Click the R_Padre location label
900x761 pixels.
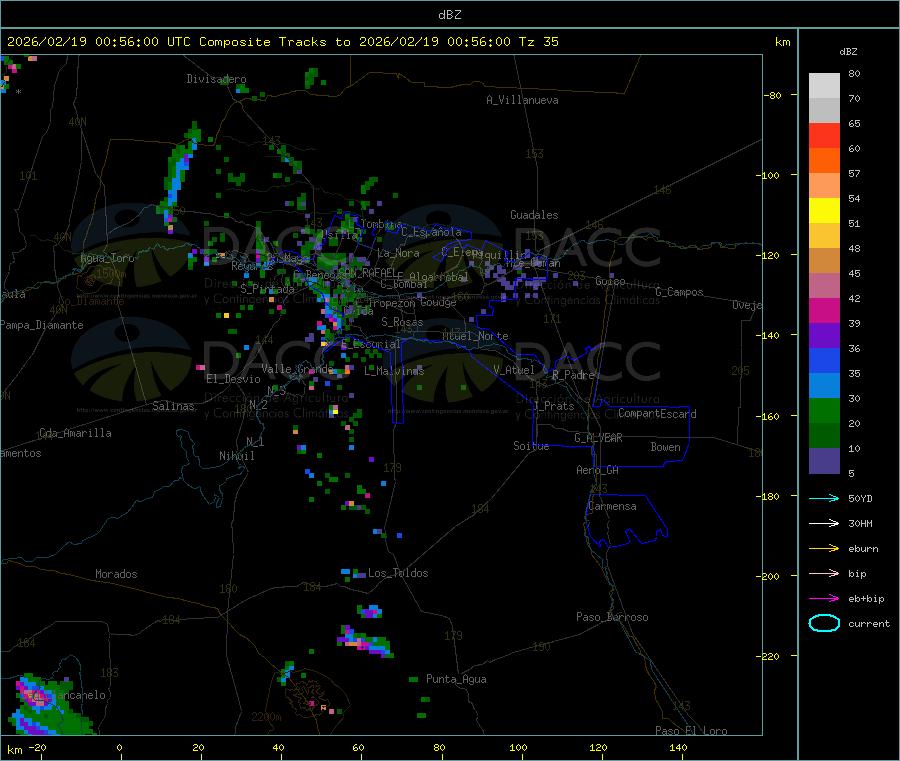573,375
